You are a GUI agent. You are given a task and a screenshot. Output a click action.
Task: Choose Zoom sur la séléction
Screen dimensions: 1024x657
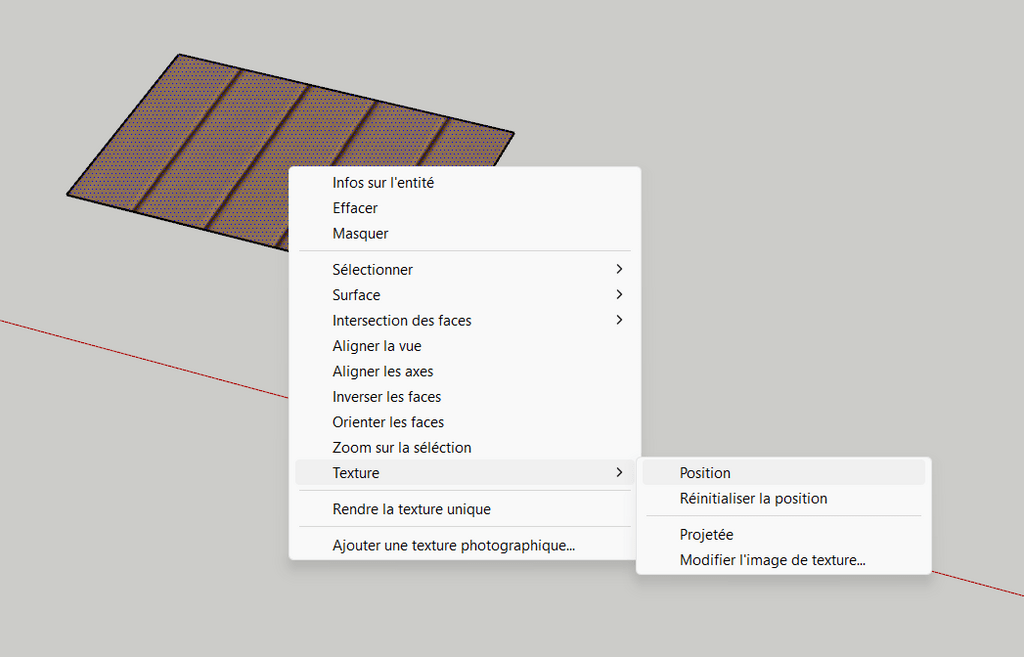tap(464, 448)
